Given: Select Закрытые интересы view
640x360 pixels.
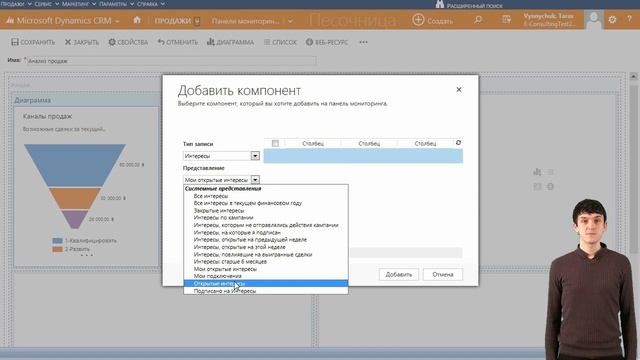Looking at the screenshot, I should click(219, 211).
